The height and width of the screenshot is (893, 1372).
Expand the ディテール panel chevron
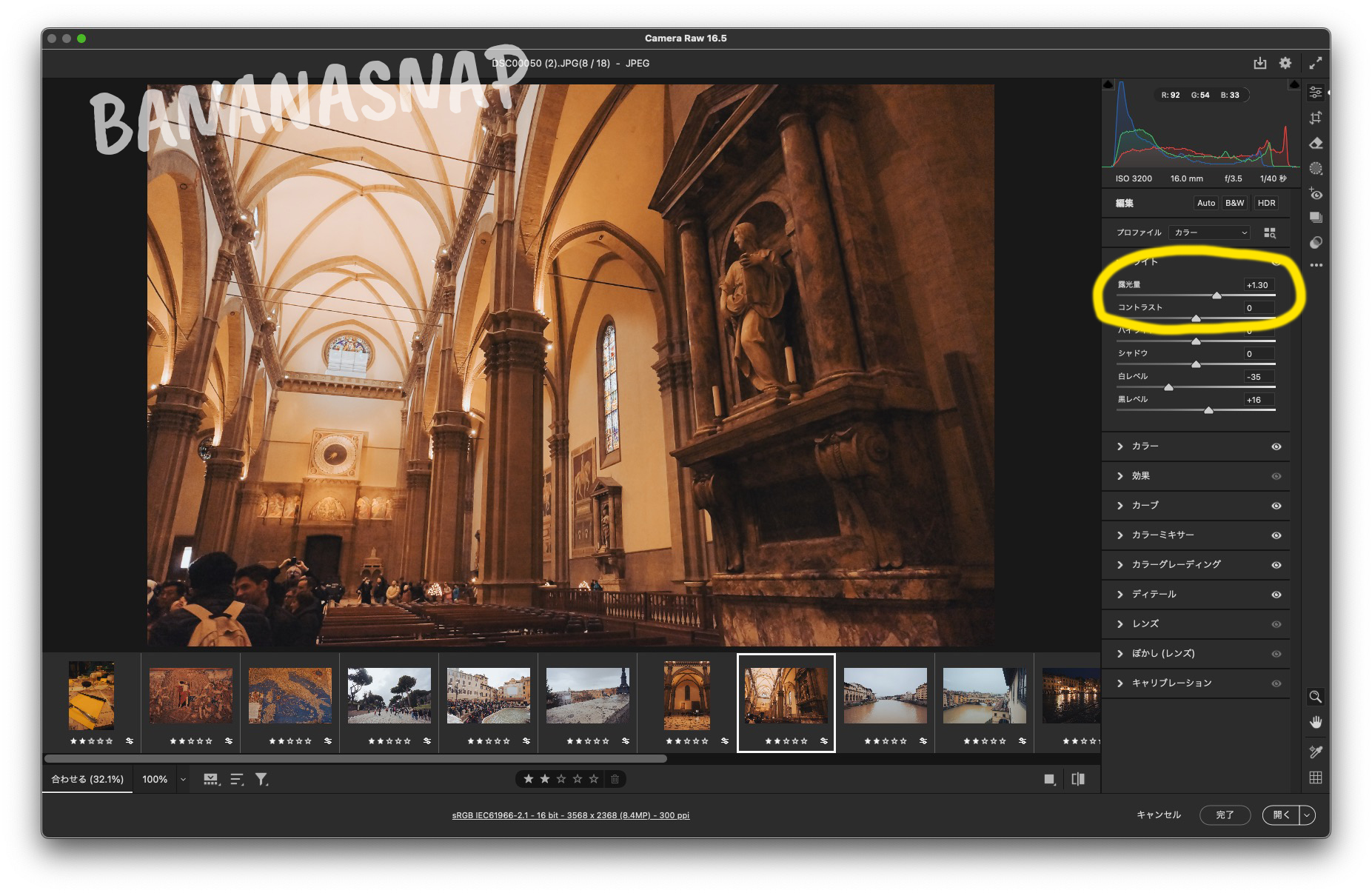pyautogui.click(x=1120, y=595)
